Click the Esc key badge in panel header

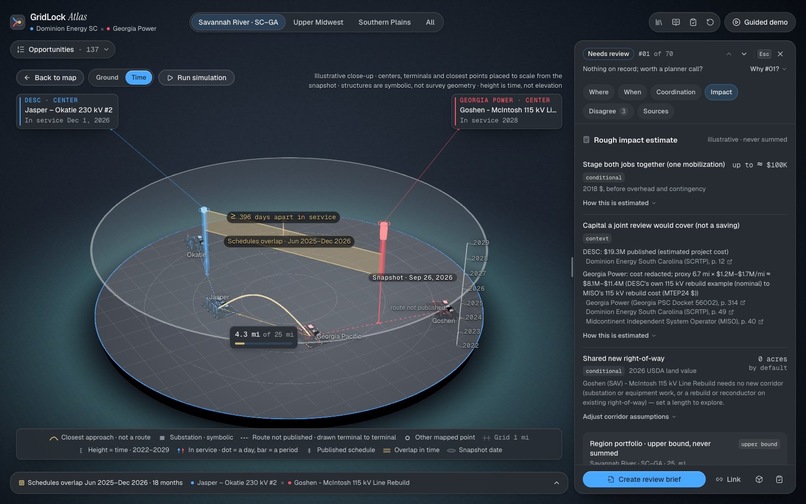point(764,54)
